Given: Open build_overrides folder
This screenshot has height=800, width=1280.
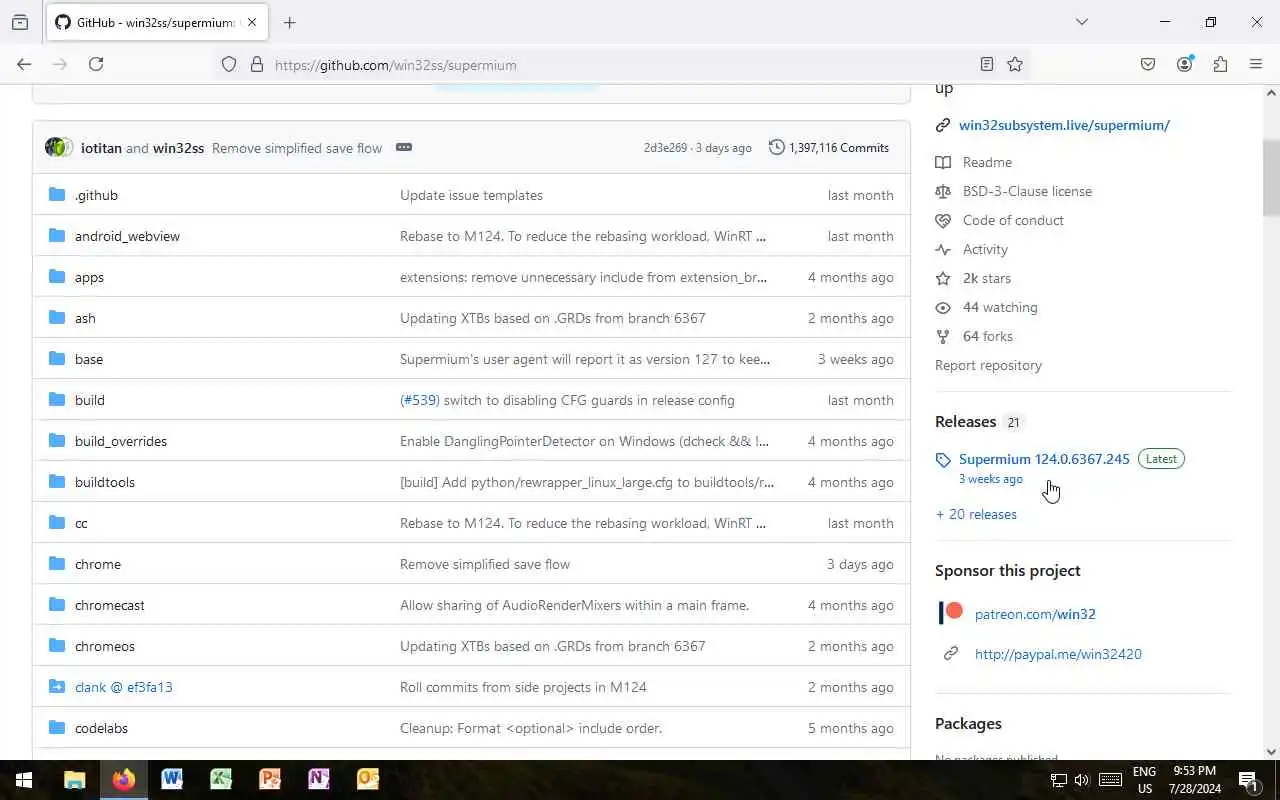Looking at the screenshot, I should 121,441.
